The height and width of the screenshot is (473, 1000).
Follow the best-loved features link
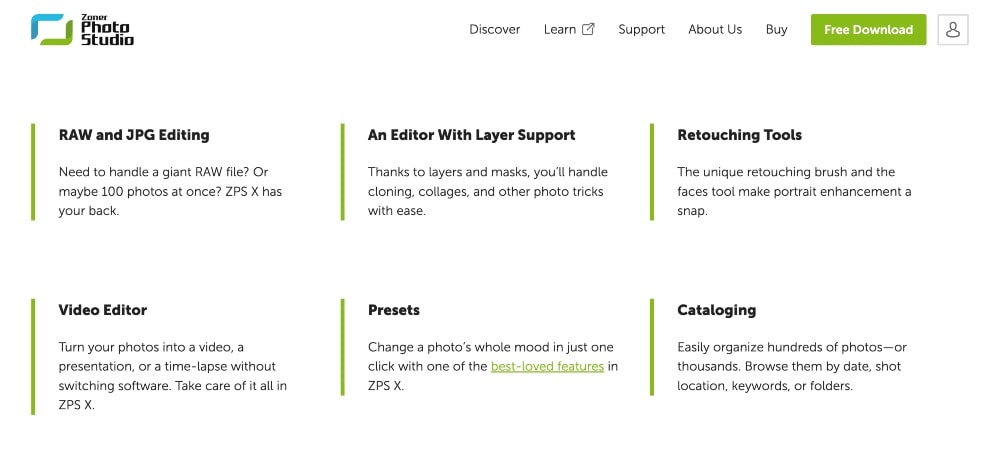point(547,366)
